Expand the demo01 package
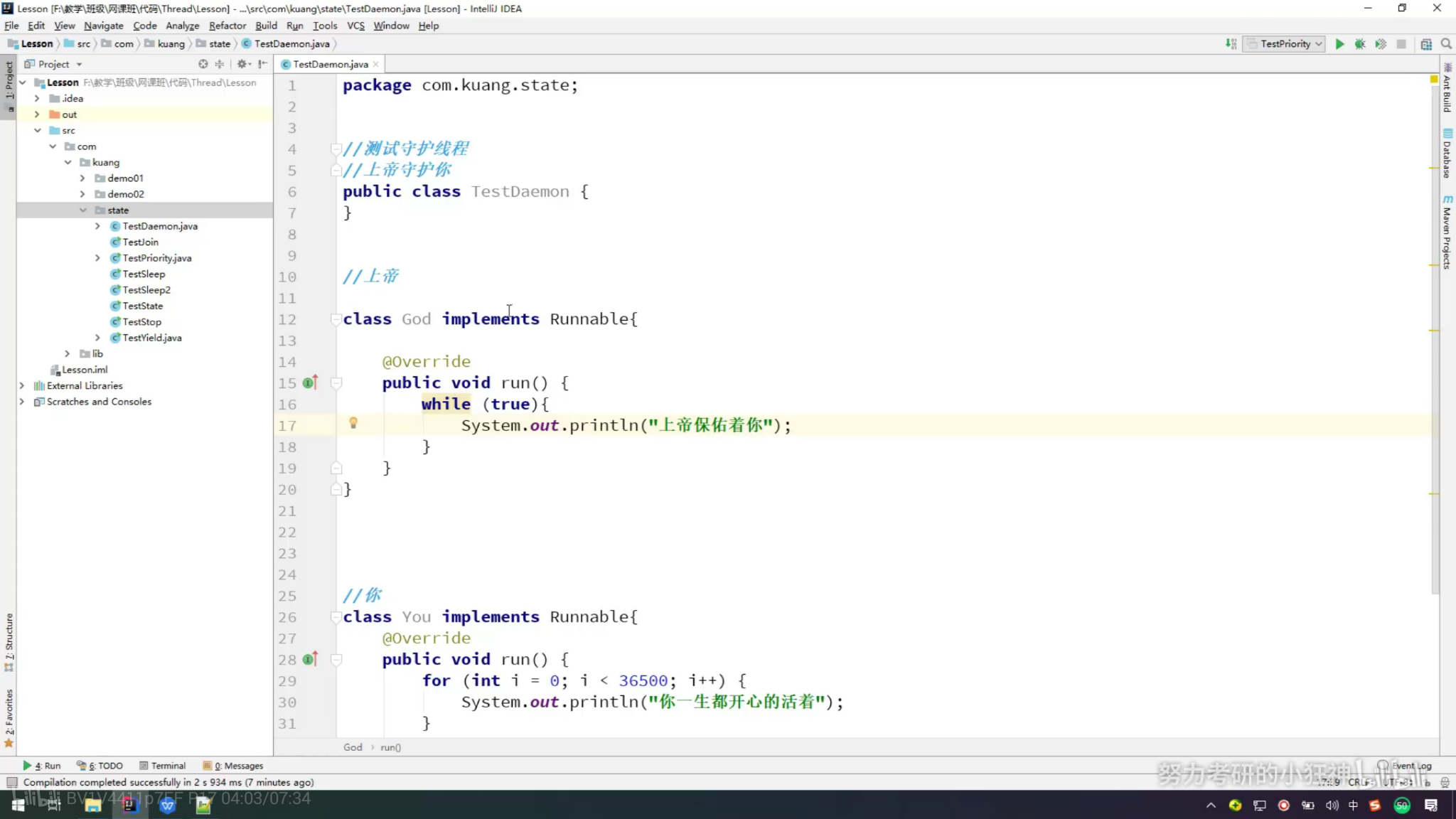 click(82, 178)
